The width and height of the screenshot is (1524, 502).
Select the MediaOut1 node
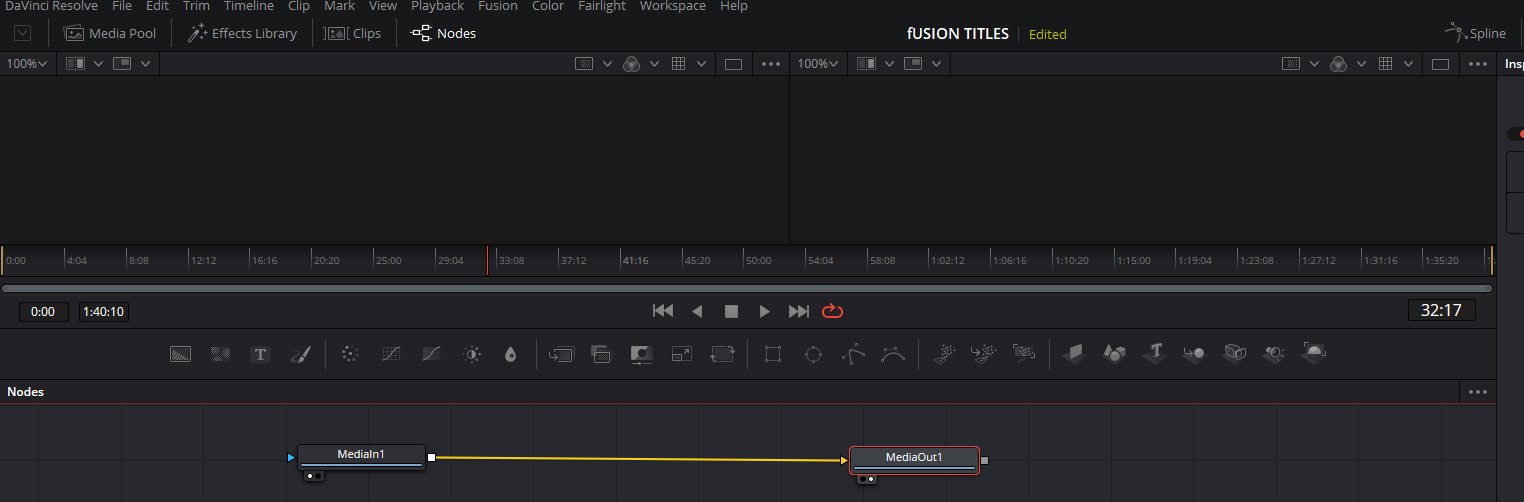(914, 460)
